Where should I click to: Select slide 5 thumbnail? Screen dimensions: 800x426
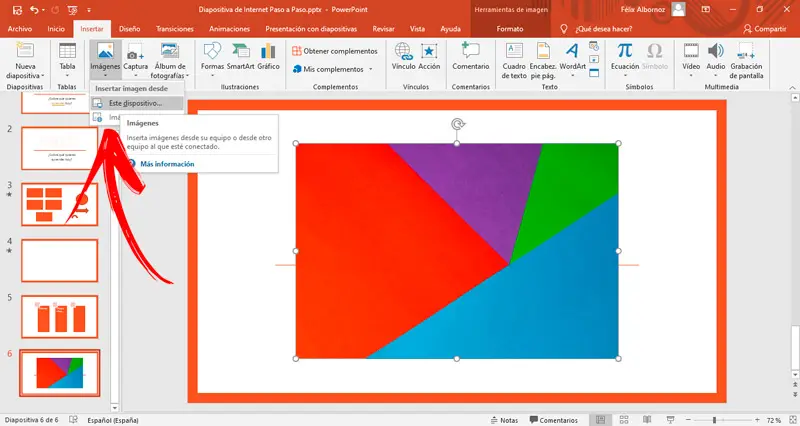[x=59, y=316]
